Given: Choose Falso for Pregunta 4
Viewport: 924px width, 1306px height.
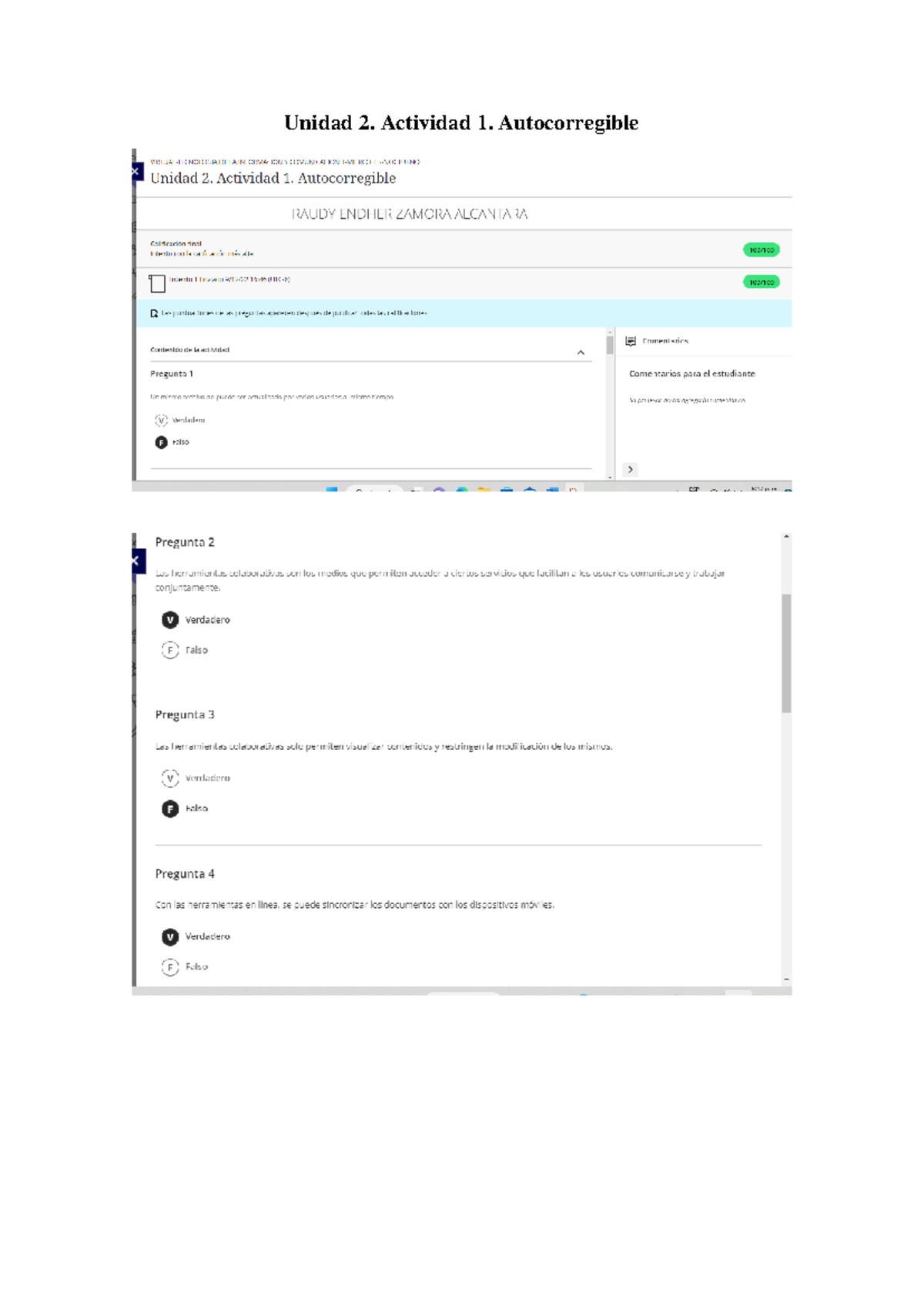Looking at the screenshot, I should click(170, 966).
